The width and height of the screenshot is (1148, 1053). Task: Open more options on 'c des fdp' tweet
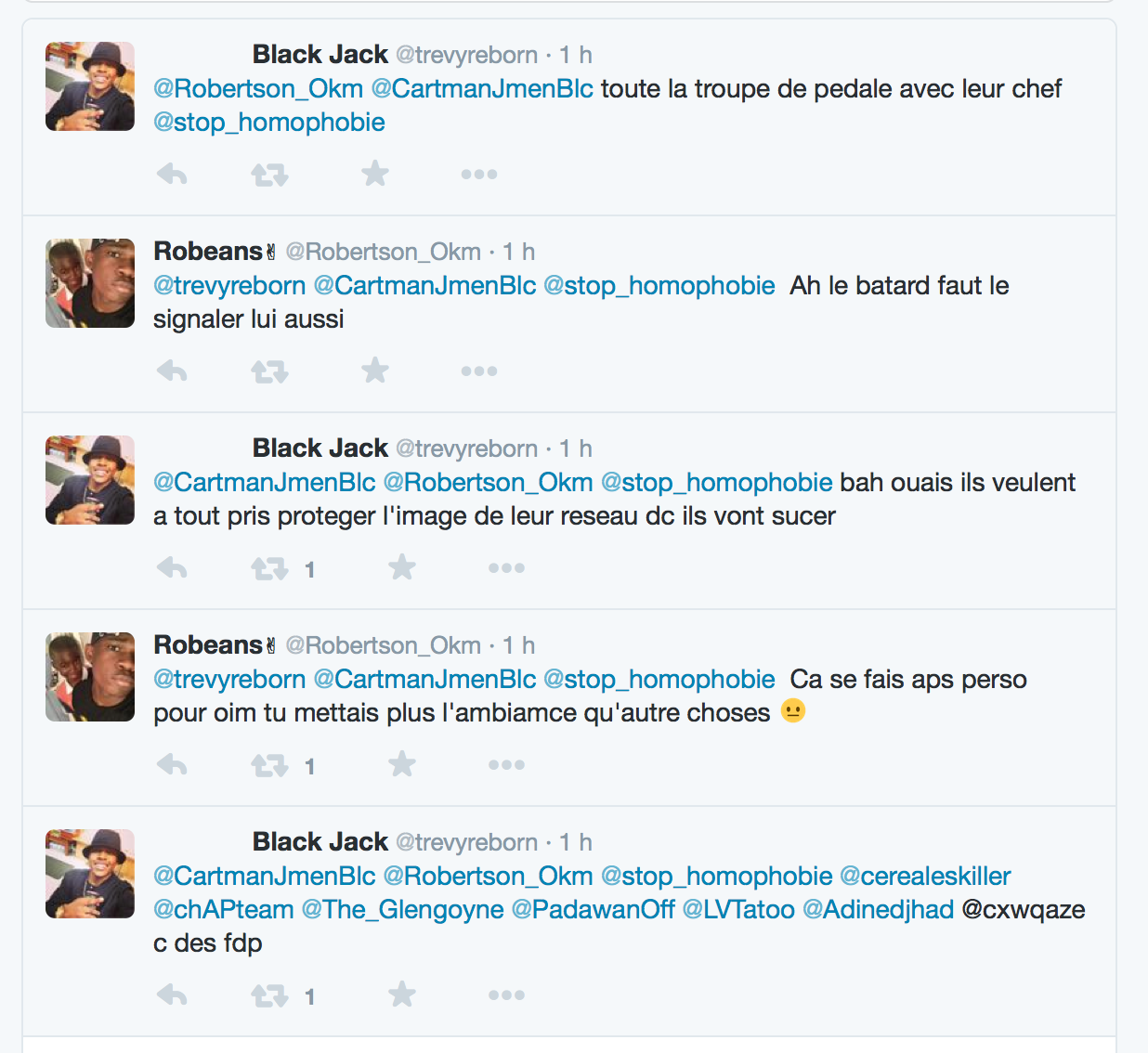coord(506,995)
